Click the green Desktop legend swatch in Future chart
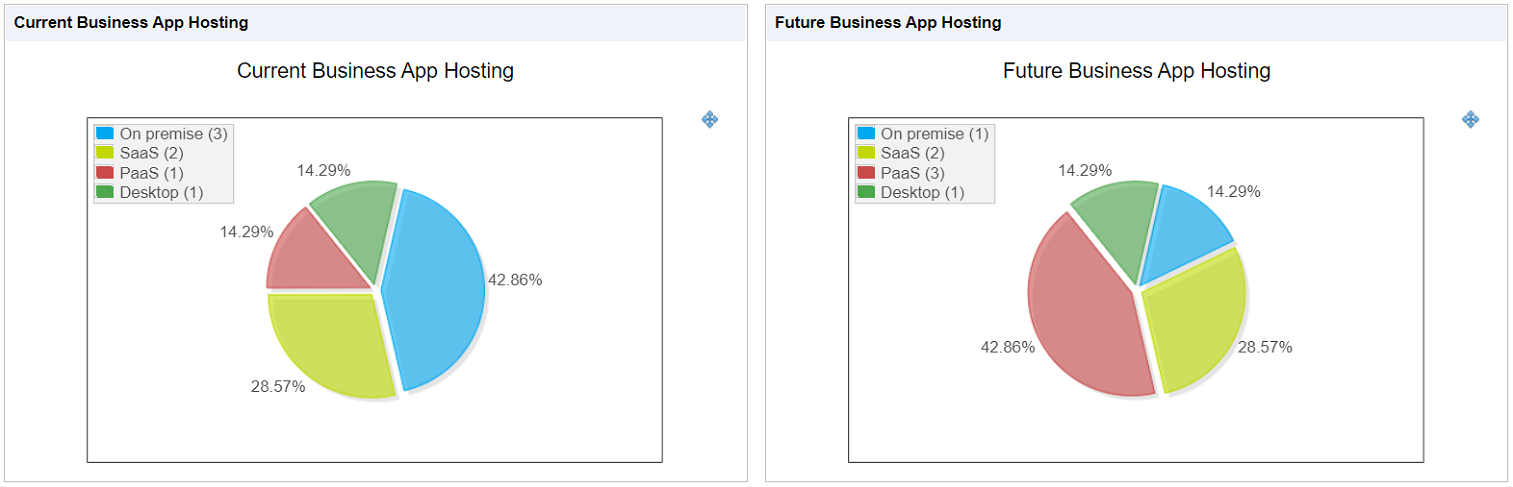 [x=866, y=192]
